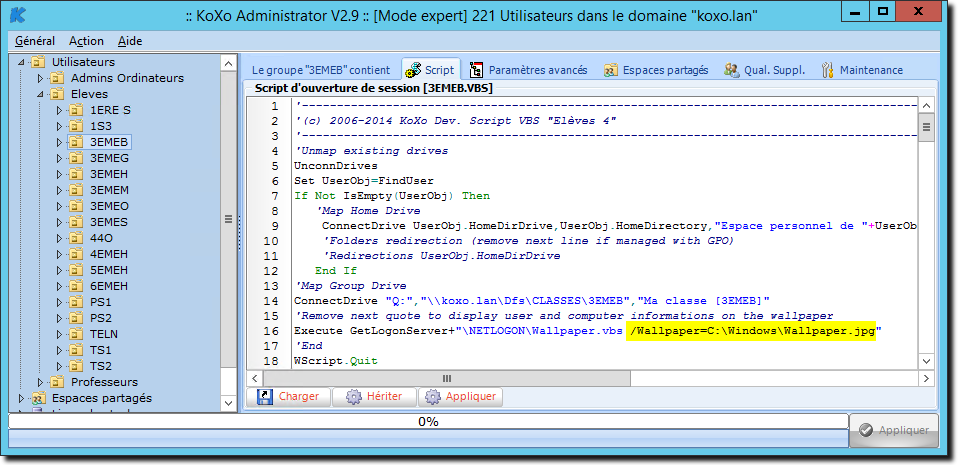958x465 pixels.
Task: Click the 3EMEG folder icon
Action: pos(76,158)
